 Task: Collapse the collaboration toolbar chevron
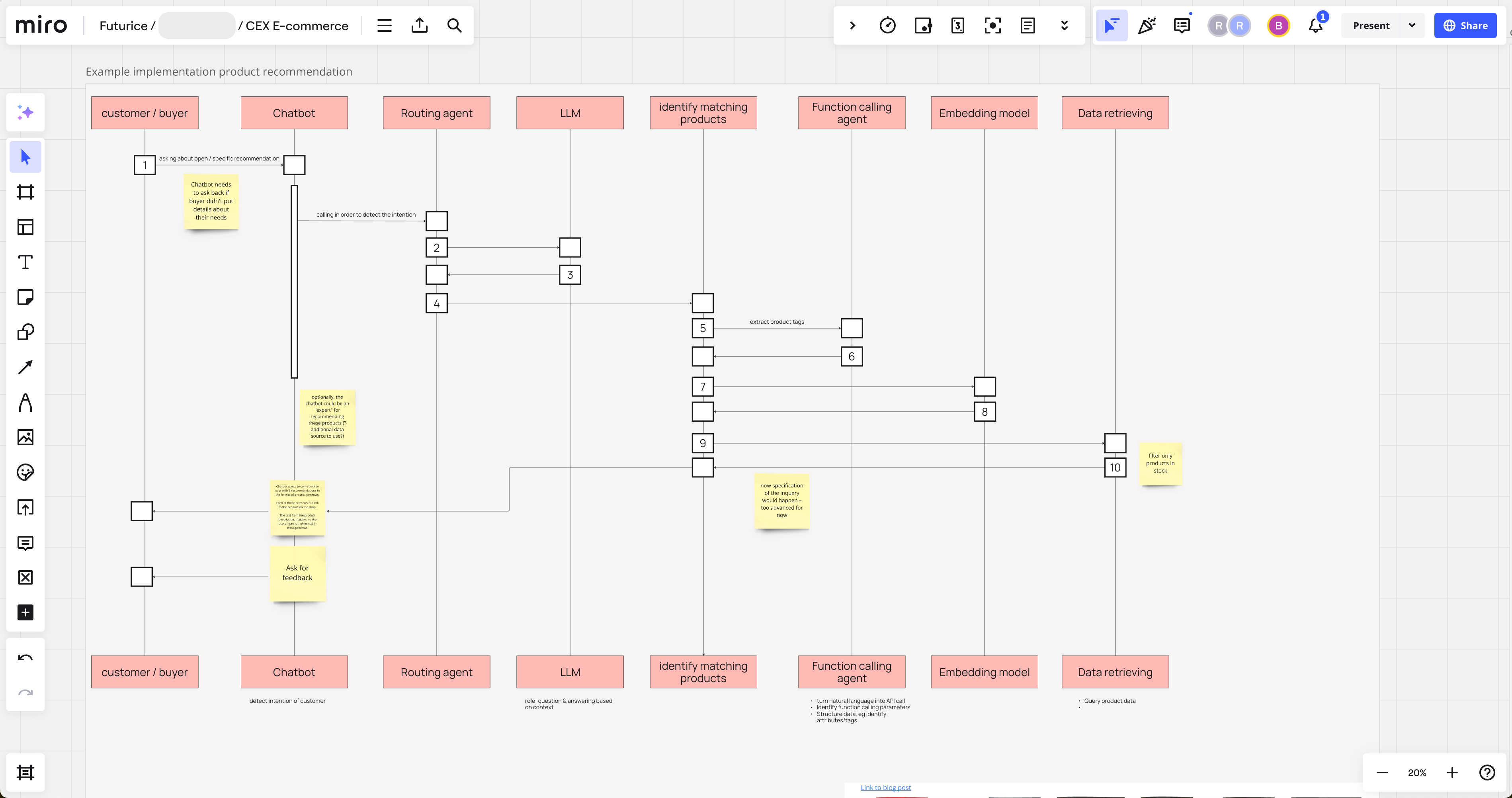852,25
